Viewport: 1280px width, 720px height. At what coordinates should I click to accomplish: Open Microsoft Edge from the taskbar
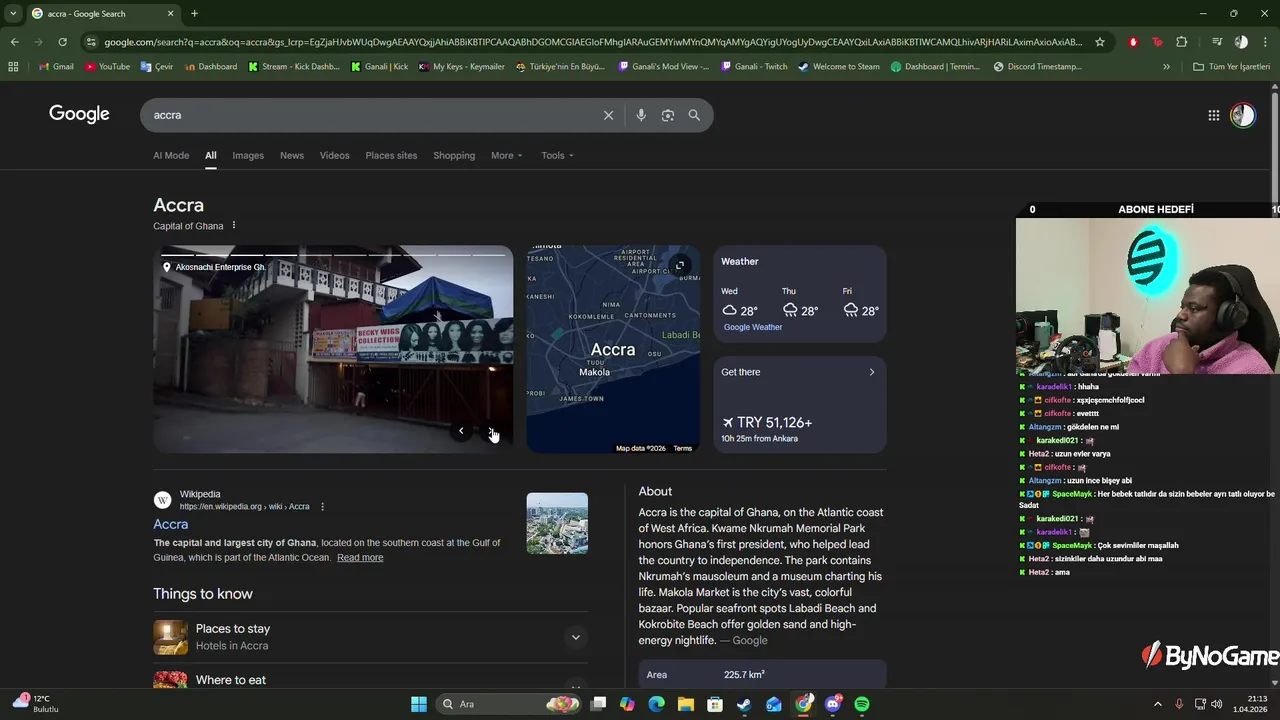click(x=656, y=704)
